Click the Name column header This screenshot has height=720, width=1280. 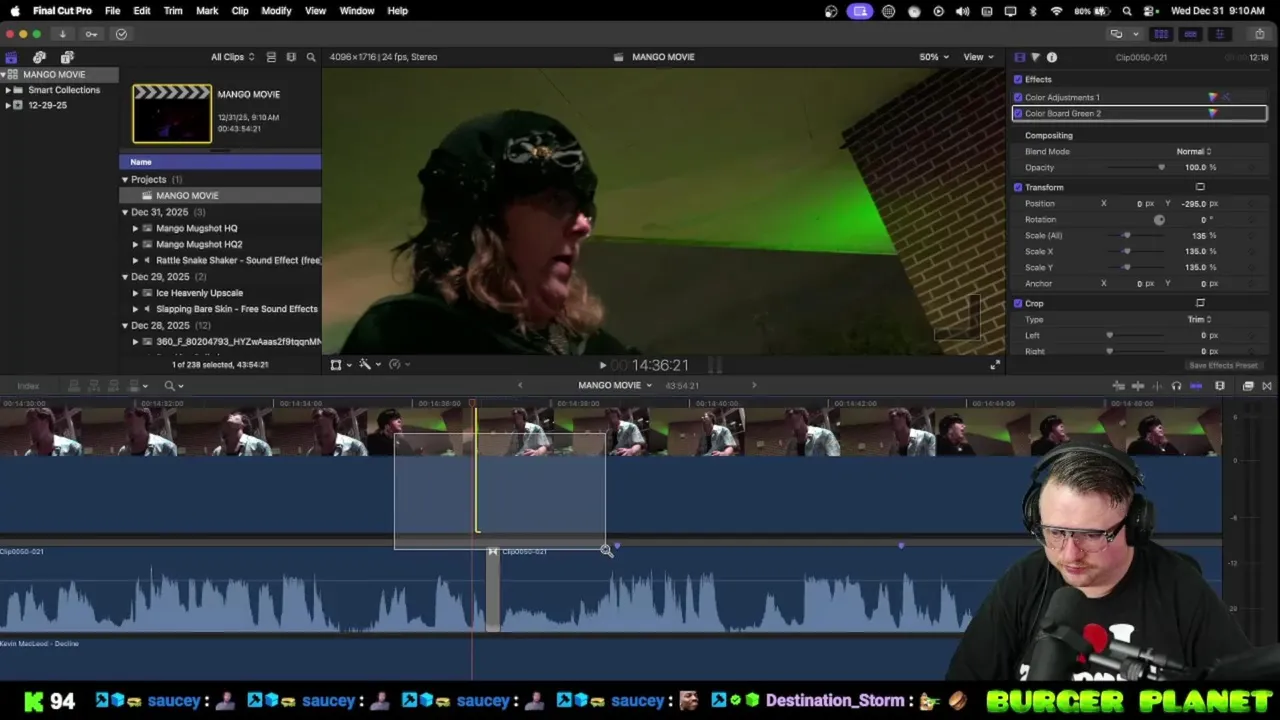click(220, 162)
